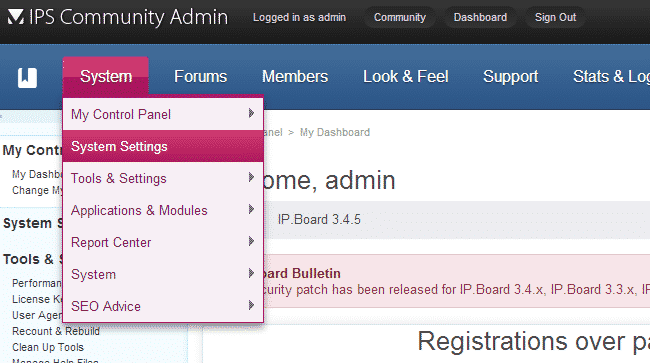Click the Community button
650x363 pixels.
click(x=400, y=17)
